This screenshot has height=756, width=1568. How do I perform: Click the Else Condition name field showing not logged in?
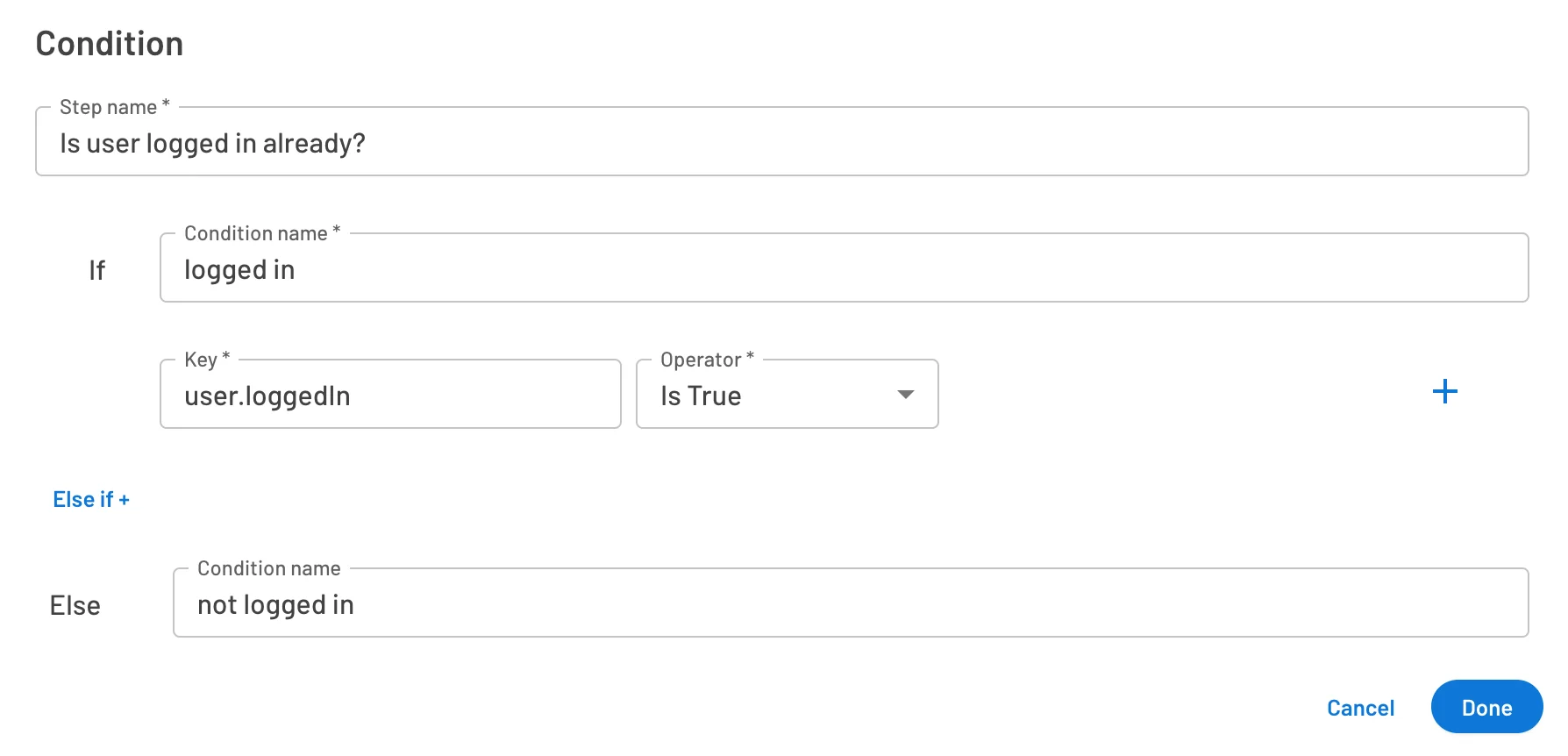pyautogui.click(x=851, y=603)
